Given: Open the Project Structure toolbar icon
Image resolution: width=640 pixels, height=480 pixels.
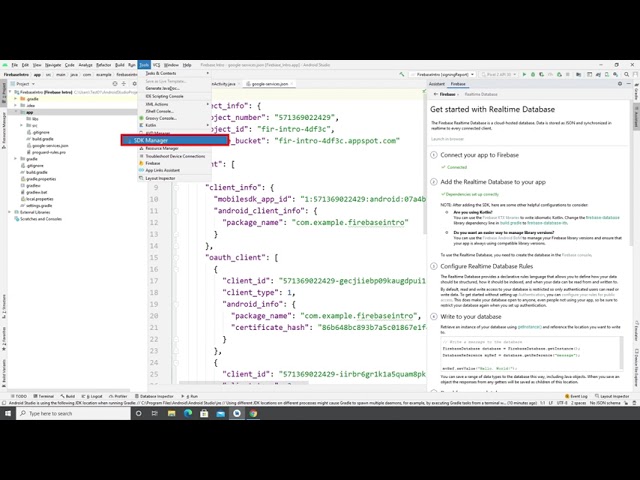Looking at the screenshot, I should click(x=579, y=75).
